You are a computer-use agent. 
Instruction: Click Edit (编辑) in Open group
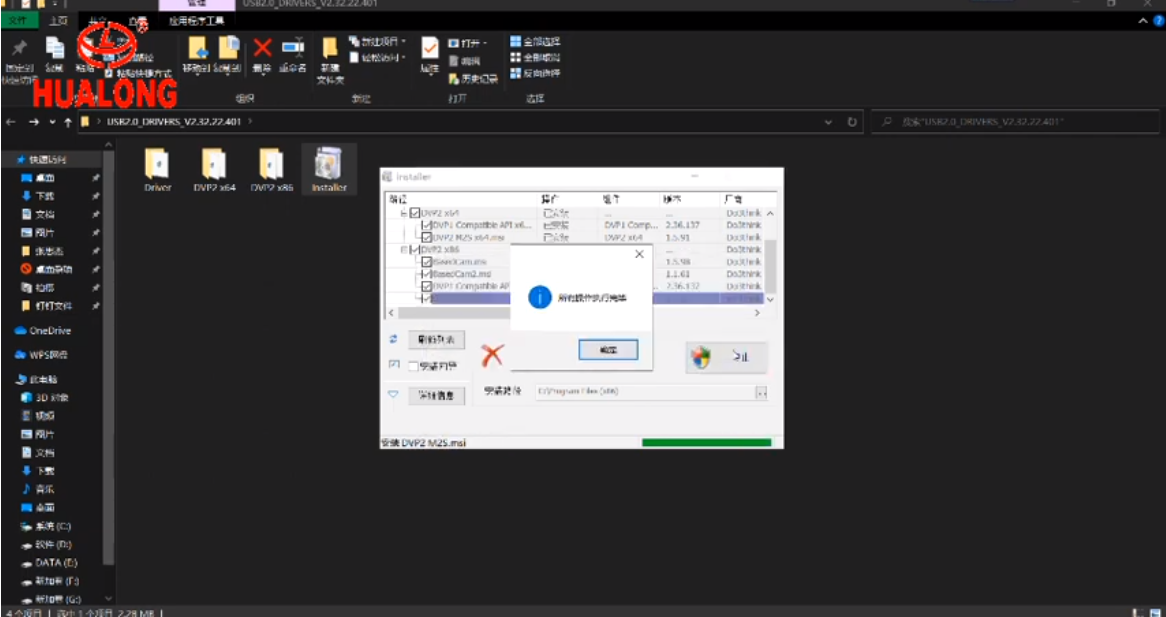(x=465, y=61)
